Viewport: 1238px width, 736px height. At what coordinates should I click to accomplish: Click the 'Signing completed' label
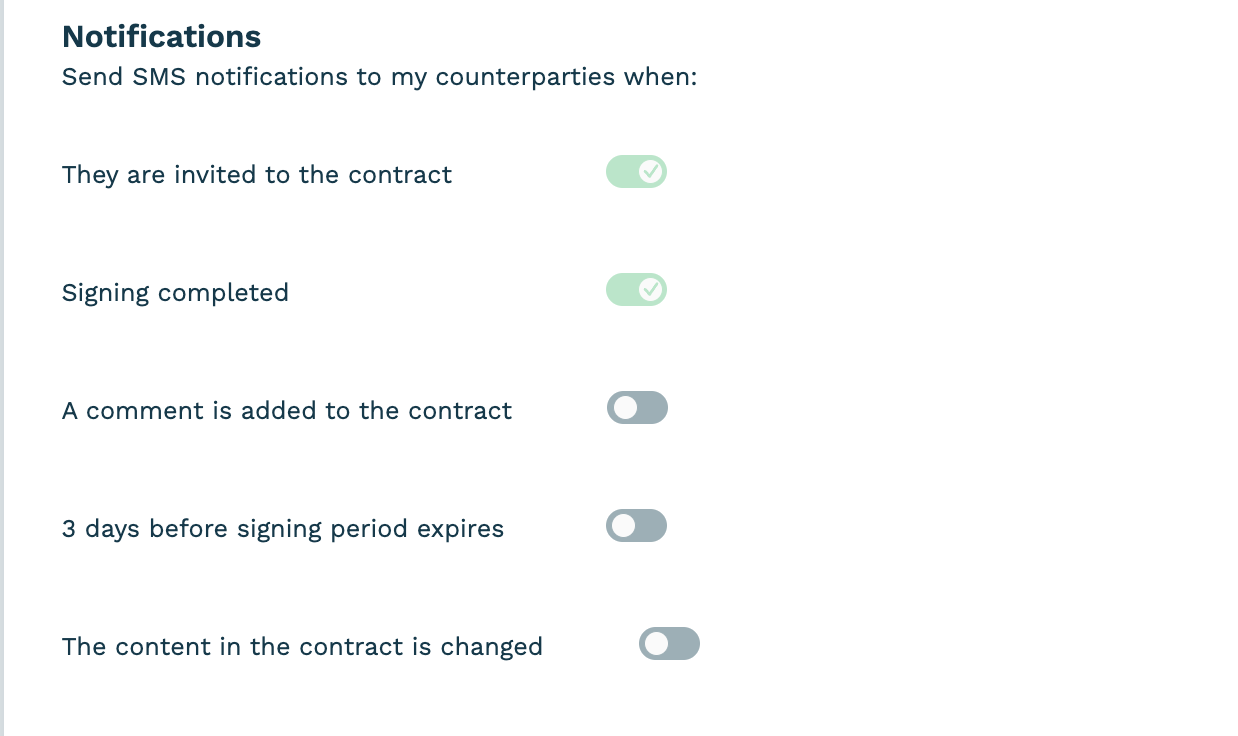(x=175, y=293)
